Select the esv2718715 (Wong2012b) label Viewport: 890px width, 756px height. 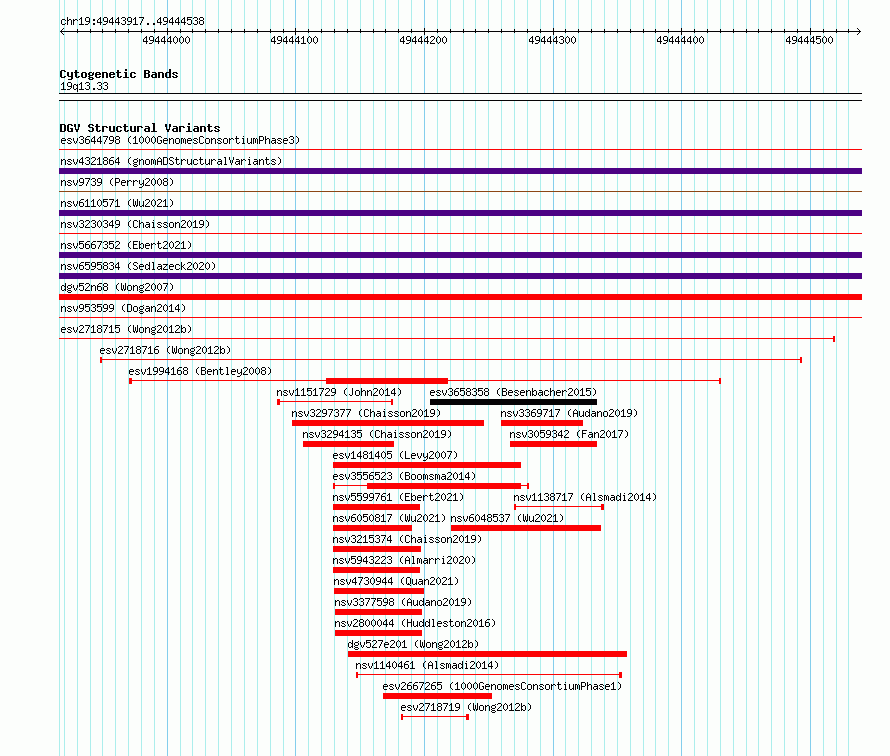click(126, 329)
